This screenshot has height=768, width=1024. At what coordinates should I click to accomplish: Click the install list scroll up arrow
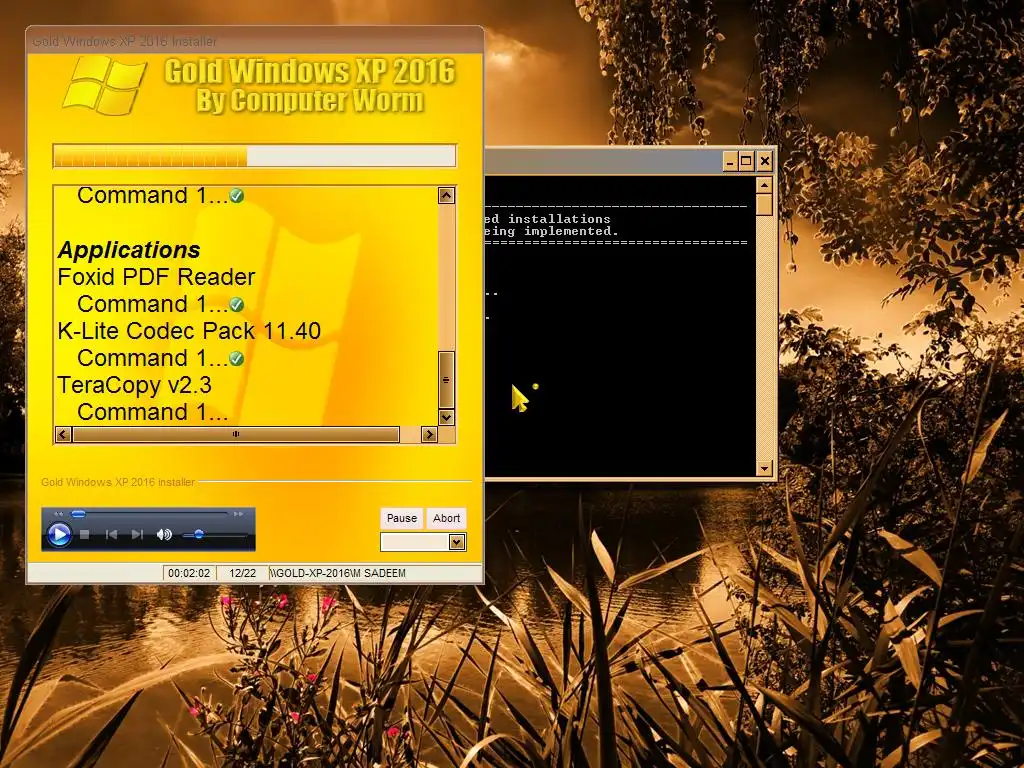446,195
